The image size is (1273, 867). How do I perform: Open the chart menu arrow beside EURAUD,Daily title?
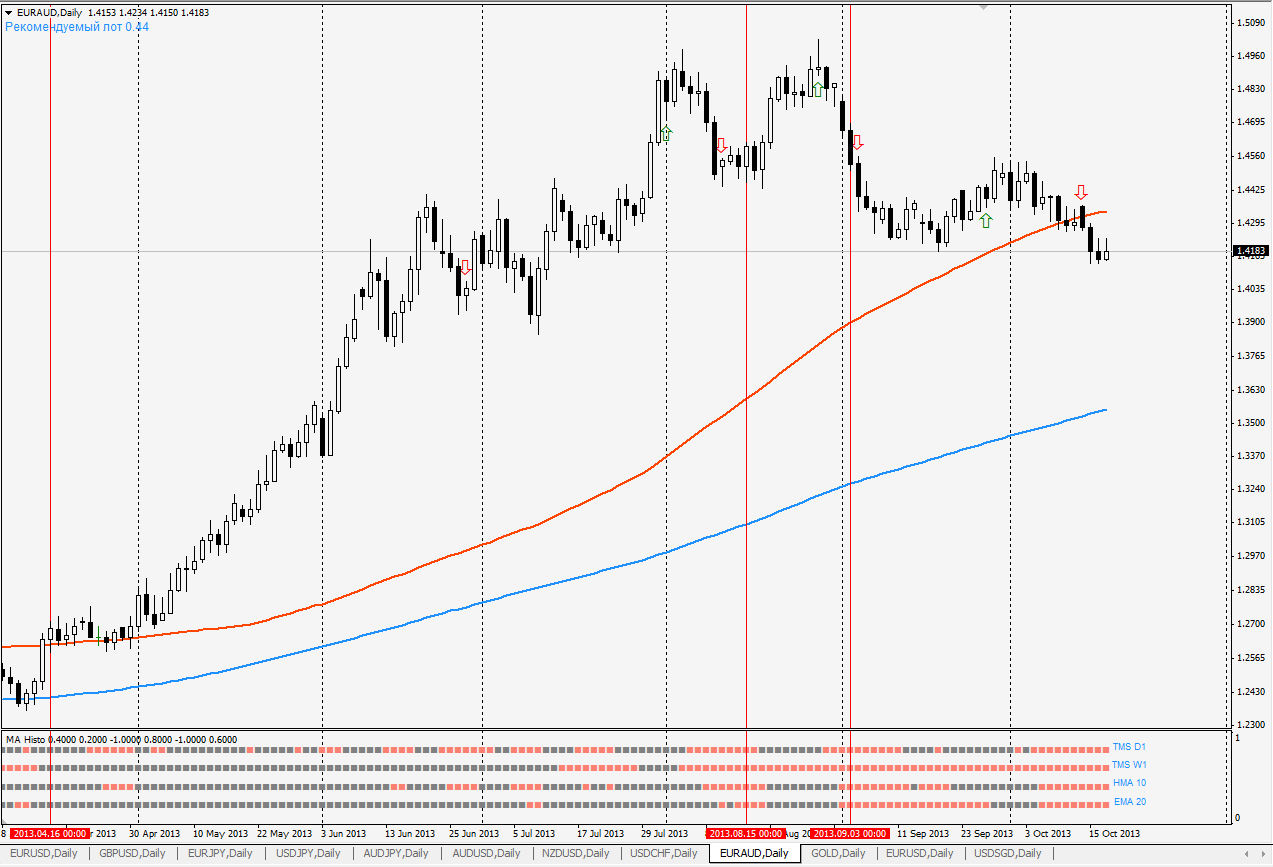coord(9,12)
